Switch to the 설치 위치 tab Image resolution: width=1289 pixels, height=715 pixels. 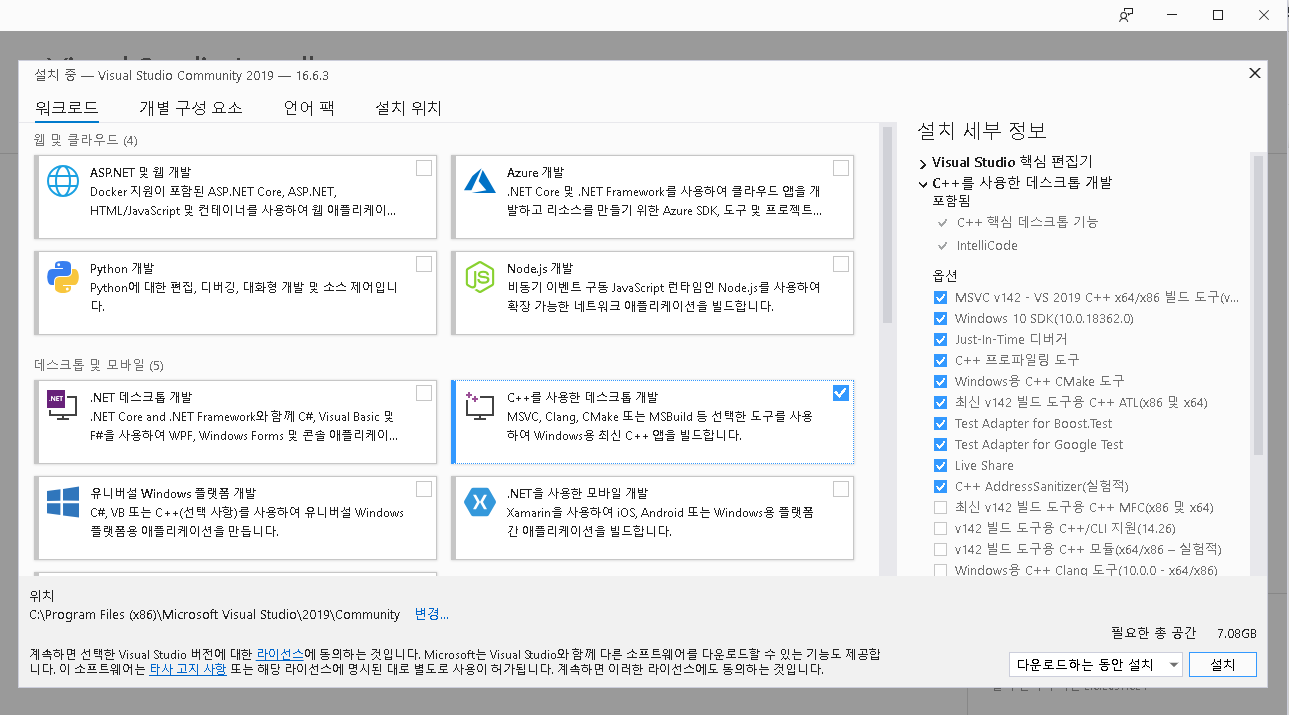click(408, 108)
